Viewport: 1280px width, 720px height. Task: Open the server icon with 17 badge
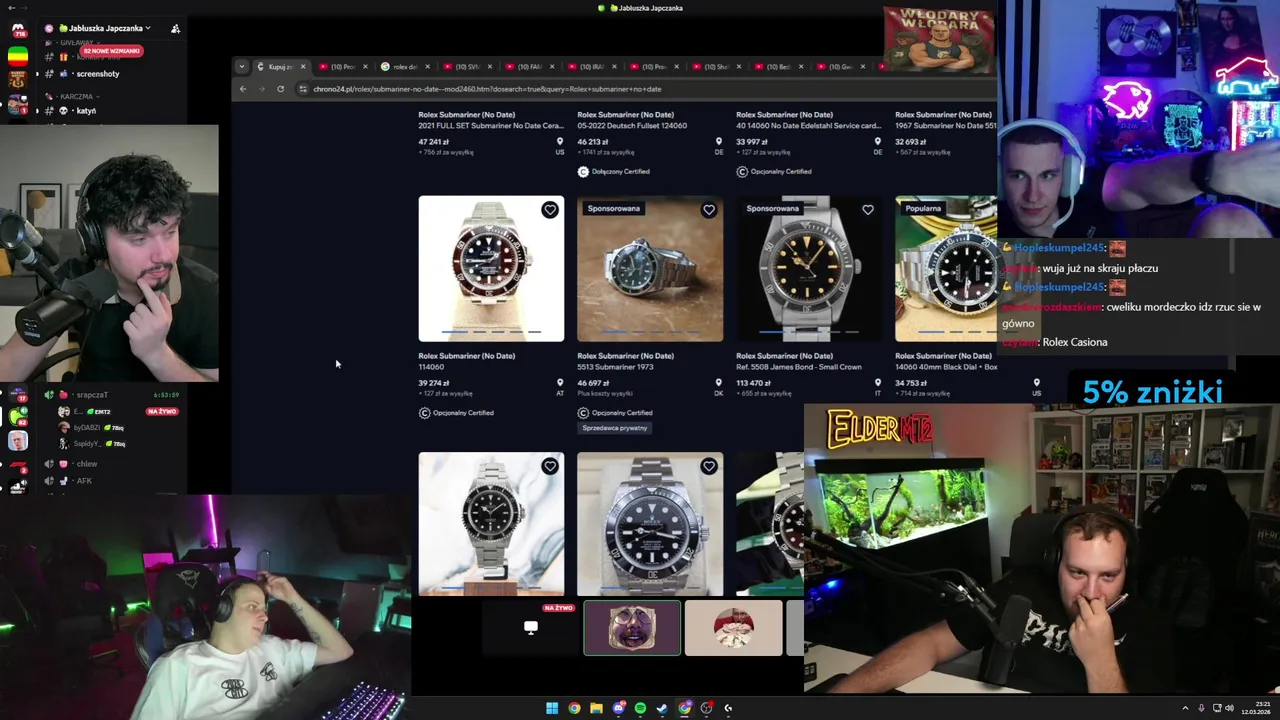pyautogui.click(x=18, y=395)
